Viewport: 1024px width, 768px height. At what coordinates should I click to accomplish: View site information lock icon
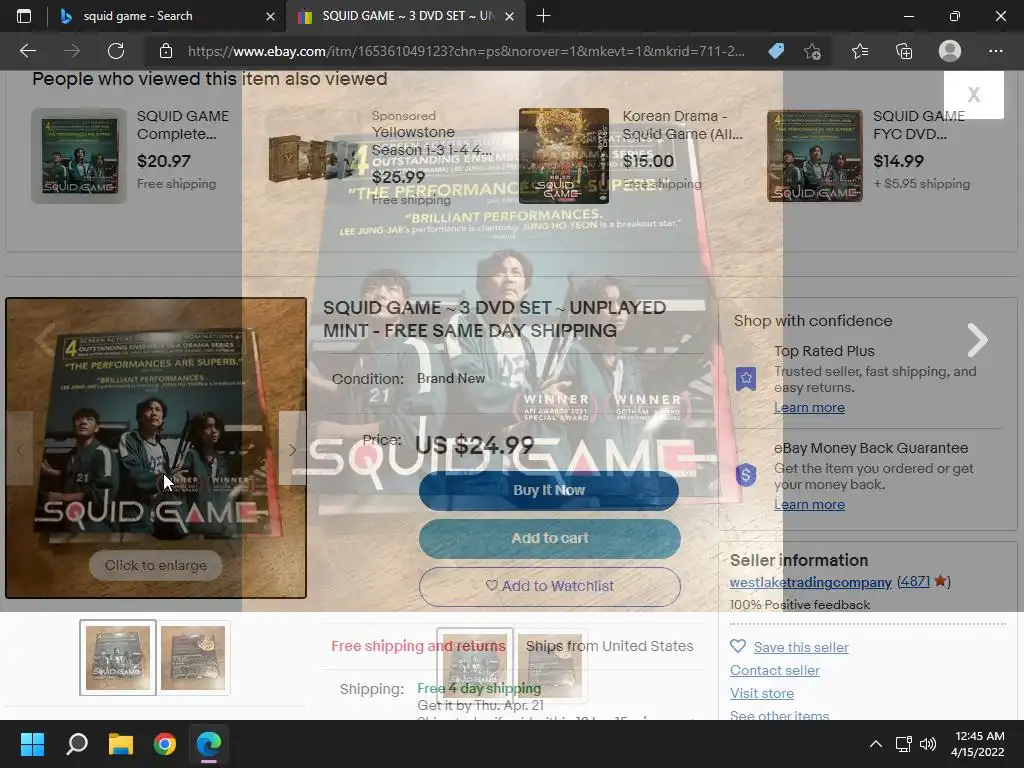166,51
